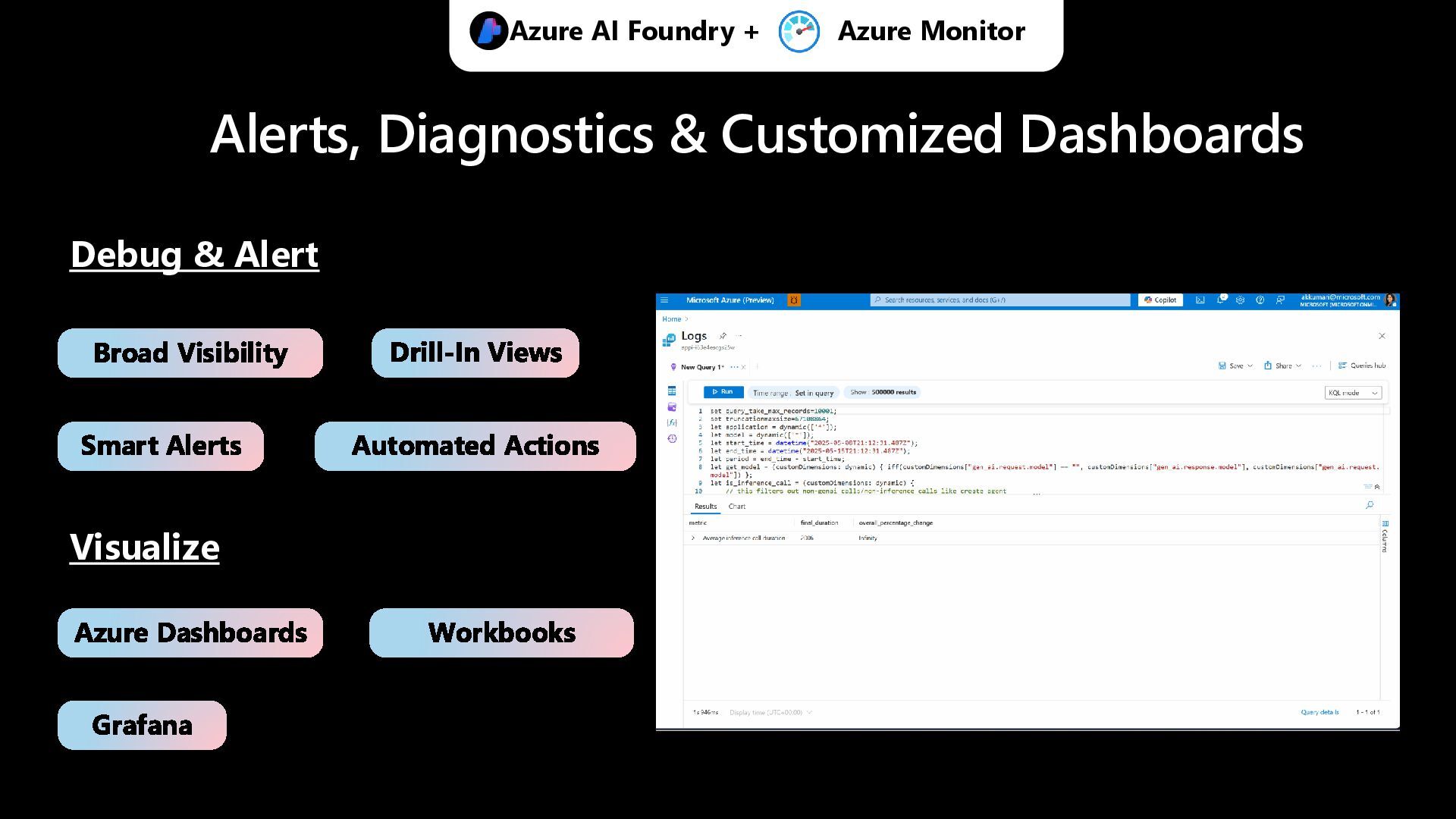Open the tables sidebar icon
Image resolution: width=1456 pixels, height=819 pixels.
672,391
